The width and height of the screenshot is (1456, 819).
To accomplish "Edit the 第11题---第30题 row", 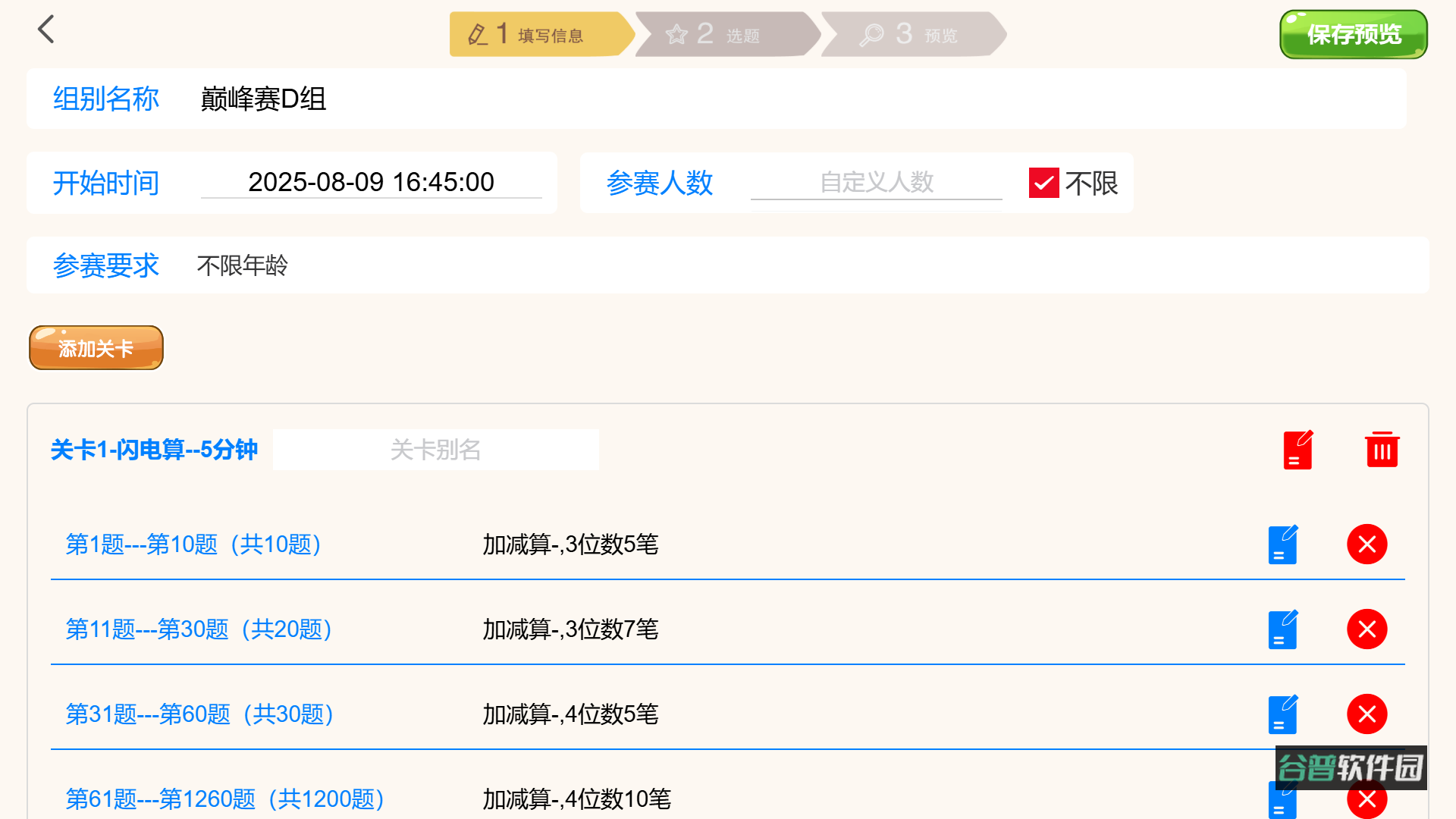I will (1283, 629).
